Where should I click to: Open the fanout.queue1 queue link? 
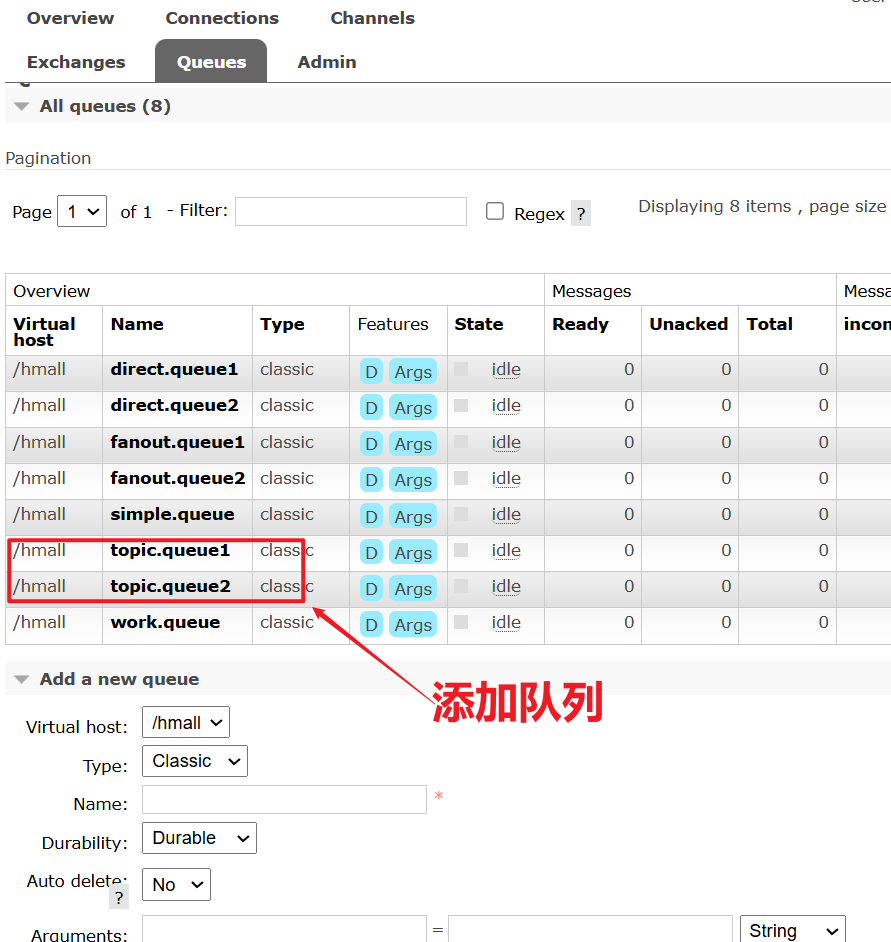point(177,442)
